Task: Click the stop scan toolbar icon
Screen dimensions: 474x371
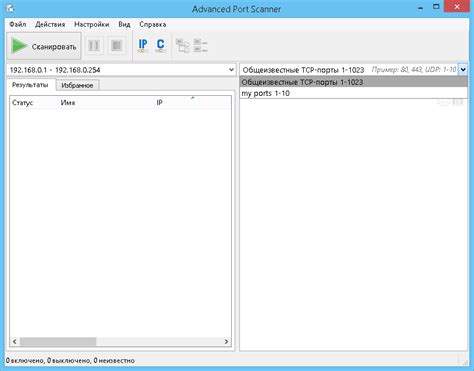Action: (117, 45)
